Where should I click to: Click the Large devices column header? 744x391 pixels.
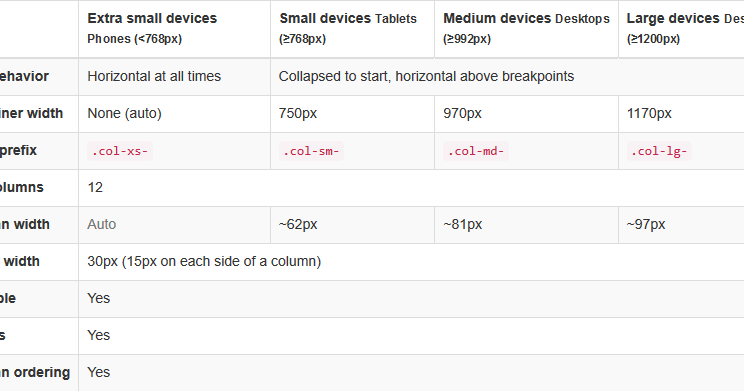click(681, 28)
